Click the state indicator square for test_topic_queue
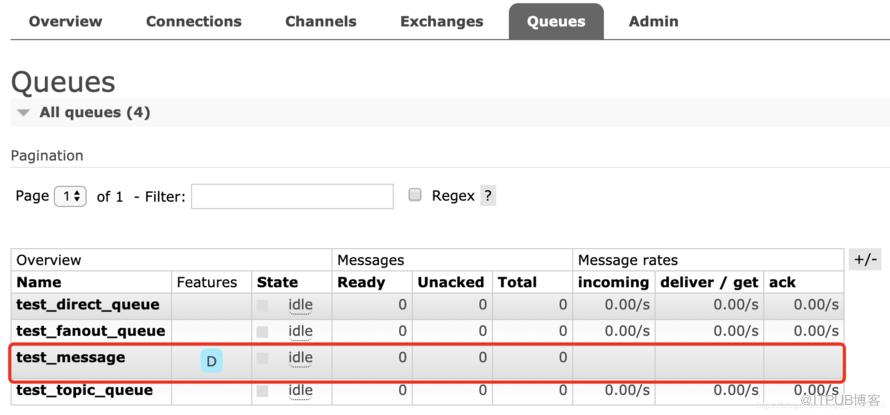Image resolution: width=890 pixels, height=415 pixels. 262,391
